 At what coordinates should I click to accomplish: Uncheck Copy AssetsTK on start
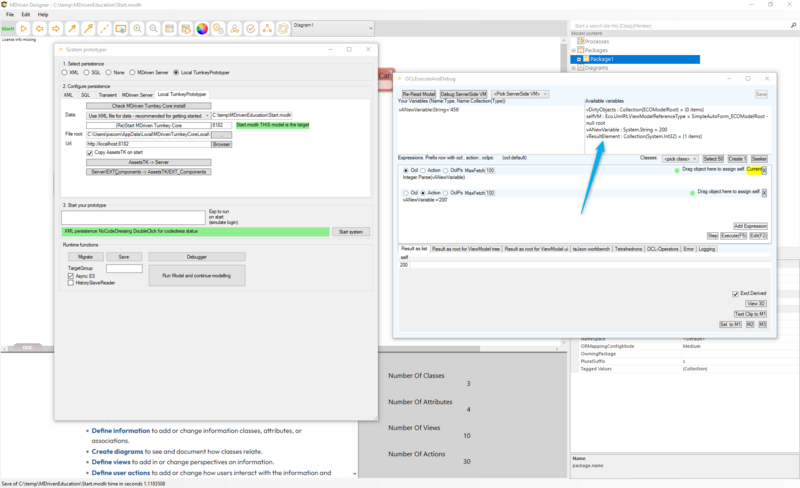90,152
